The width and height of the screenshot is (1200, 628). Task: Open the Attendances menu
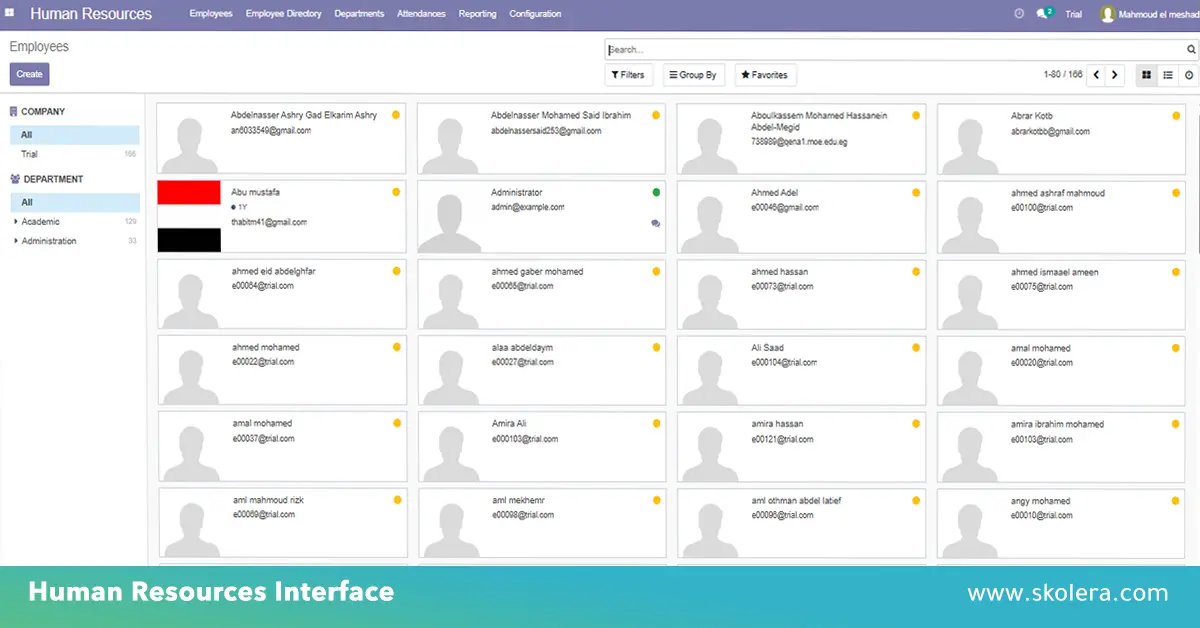[421, 14]
